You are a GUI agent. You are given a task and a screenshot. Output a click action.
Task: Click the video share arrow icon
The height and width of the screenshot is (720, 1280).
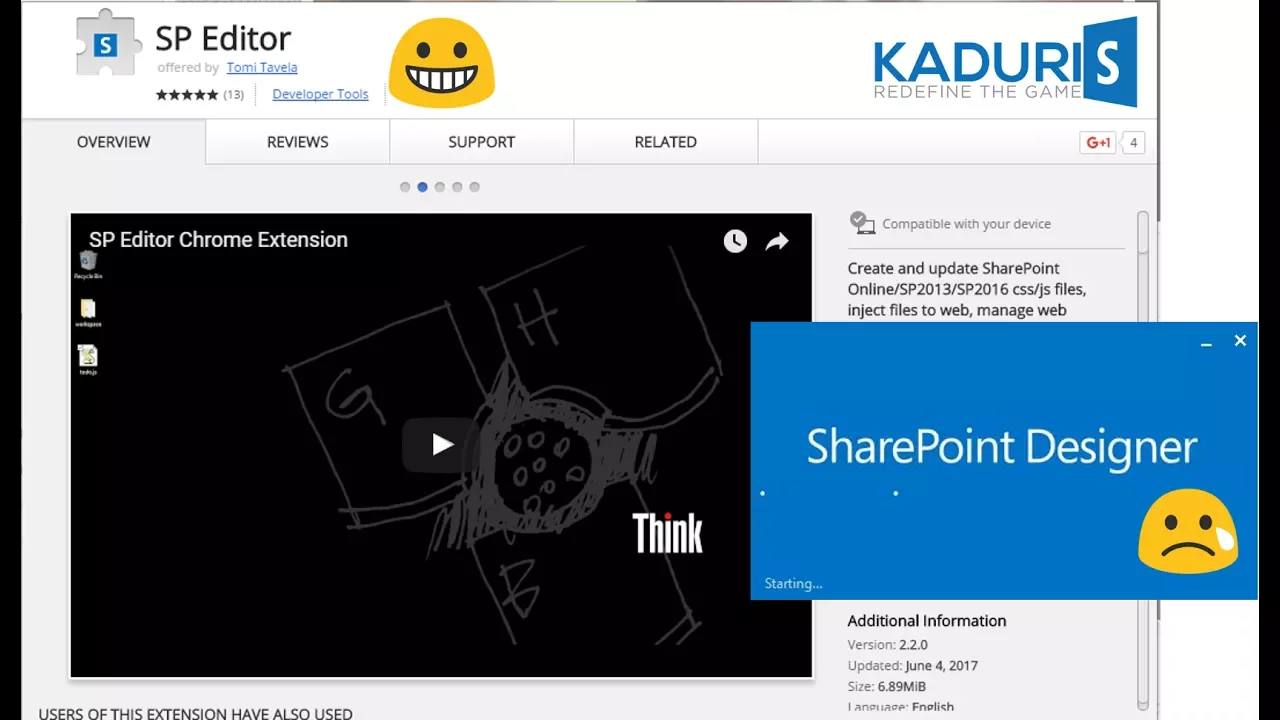777,241
